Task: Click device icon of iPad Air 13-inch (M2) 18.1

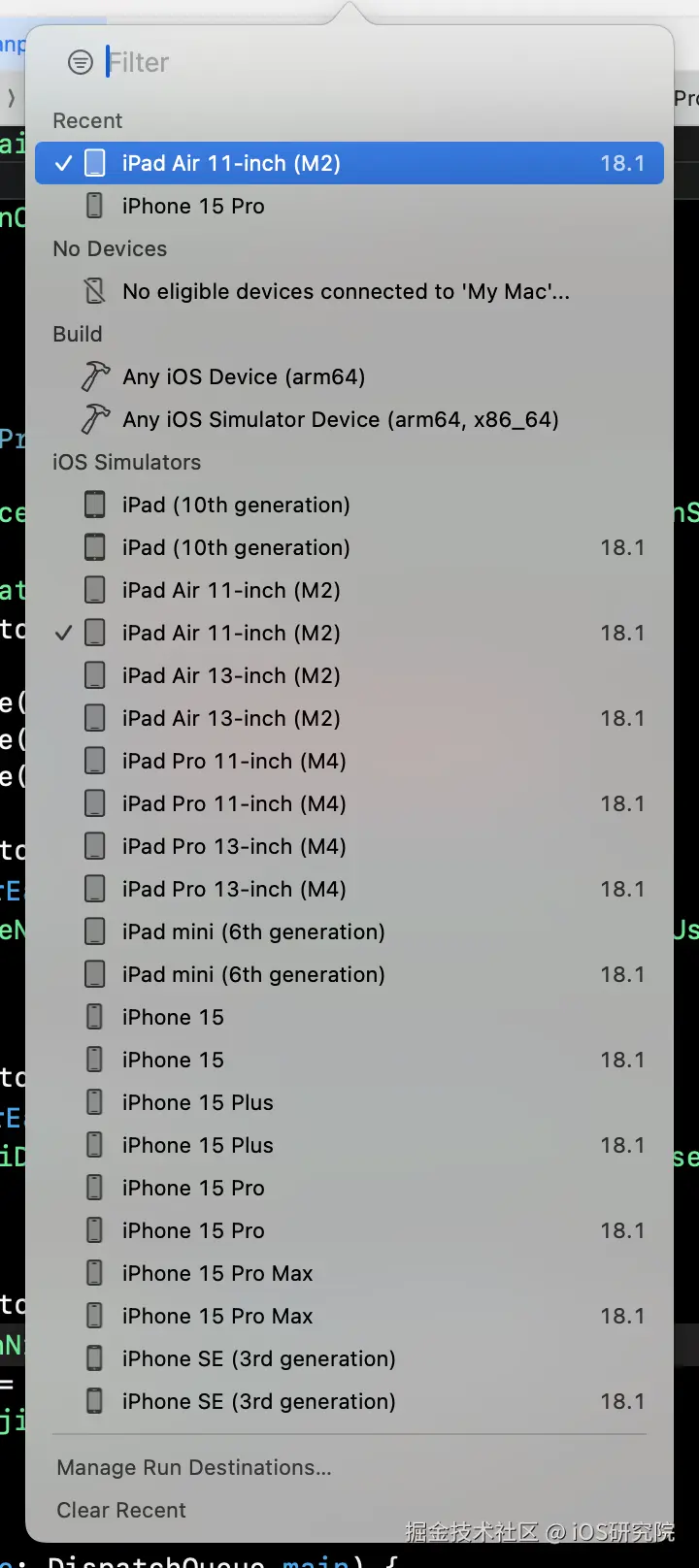Action: (94, 718)
